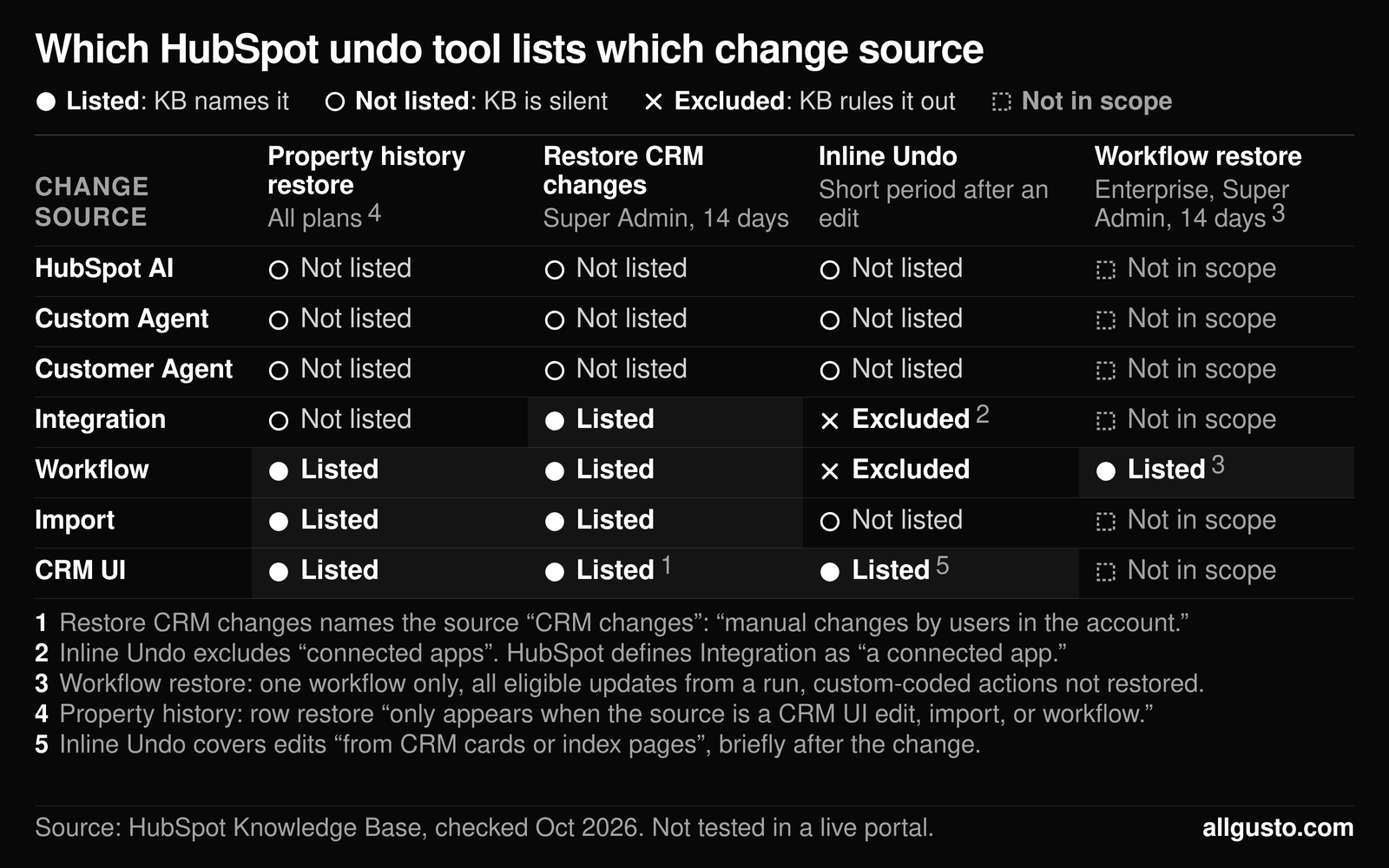Click the Customer Agent row label
Viewport: 1389px width, 868px height.
(x=134, y=369)
